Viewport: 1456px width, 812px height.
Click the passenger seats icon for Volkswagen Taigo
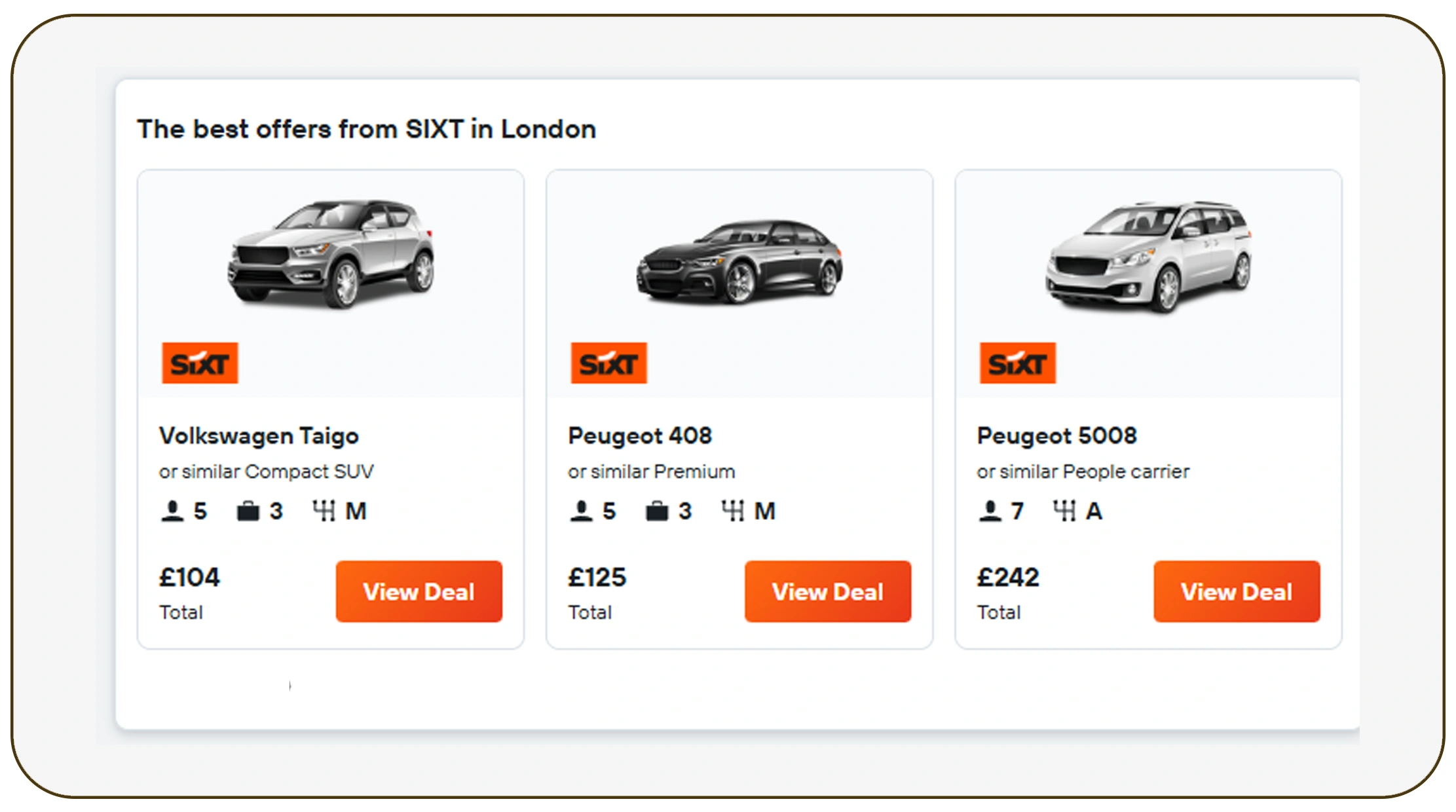[x=172, y=511]
